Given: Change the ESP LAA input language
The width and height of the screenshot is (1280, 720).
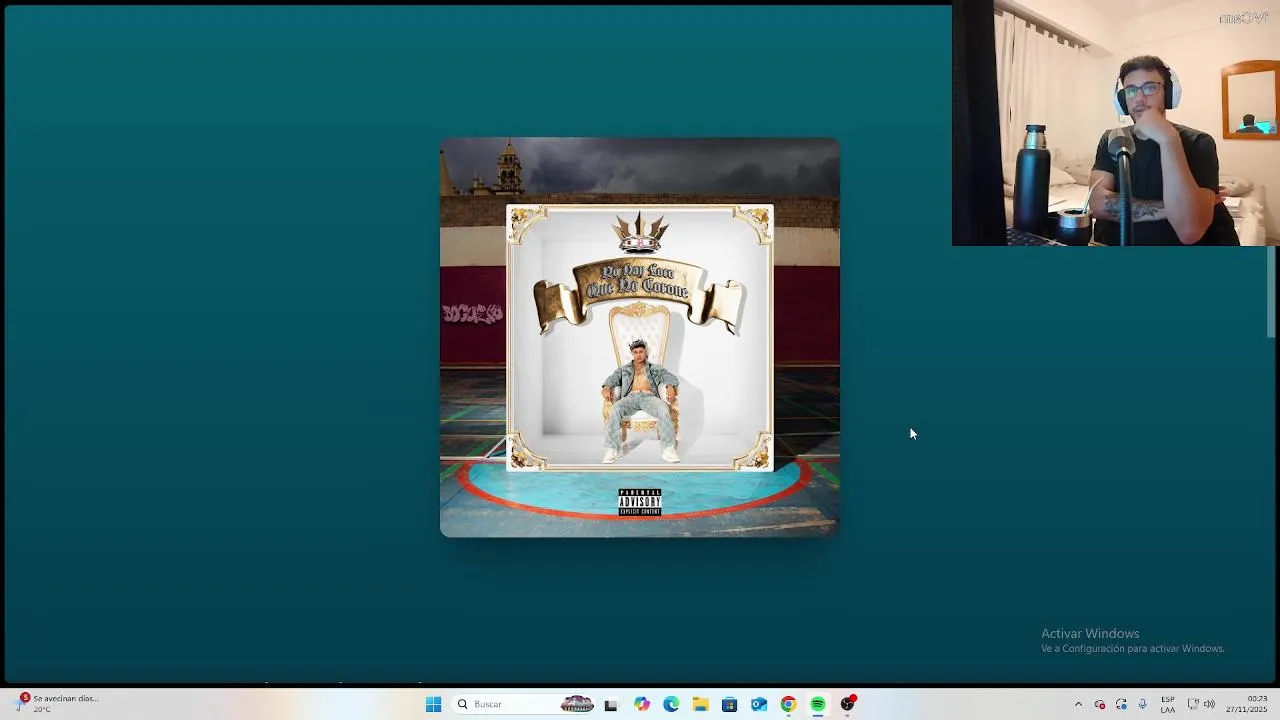Looking at the screenshot, I should point(1168,704).
